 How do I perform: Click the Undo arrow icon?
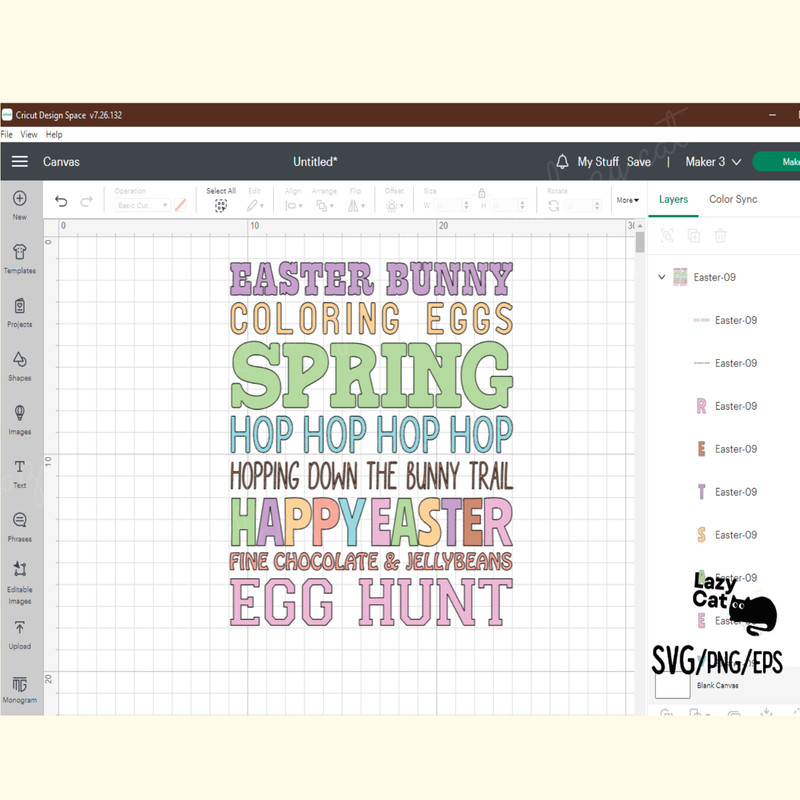60,201
